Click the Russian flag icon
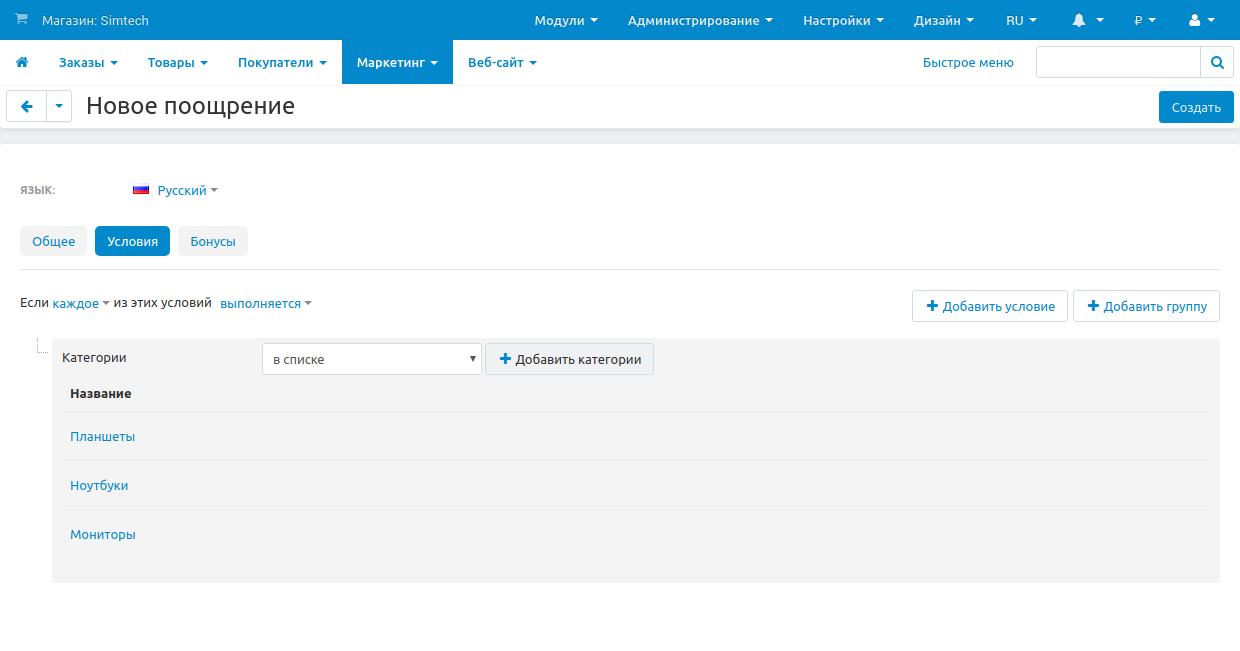 coord(141,189)
